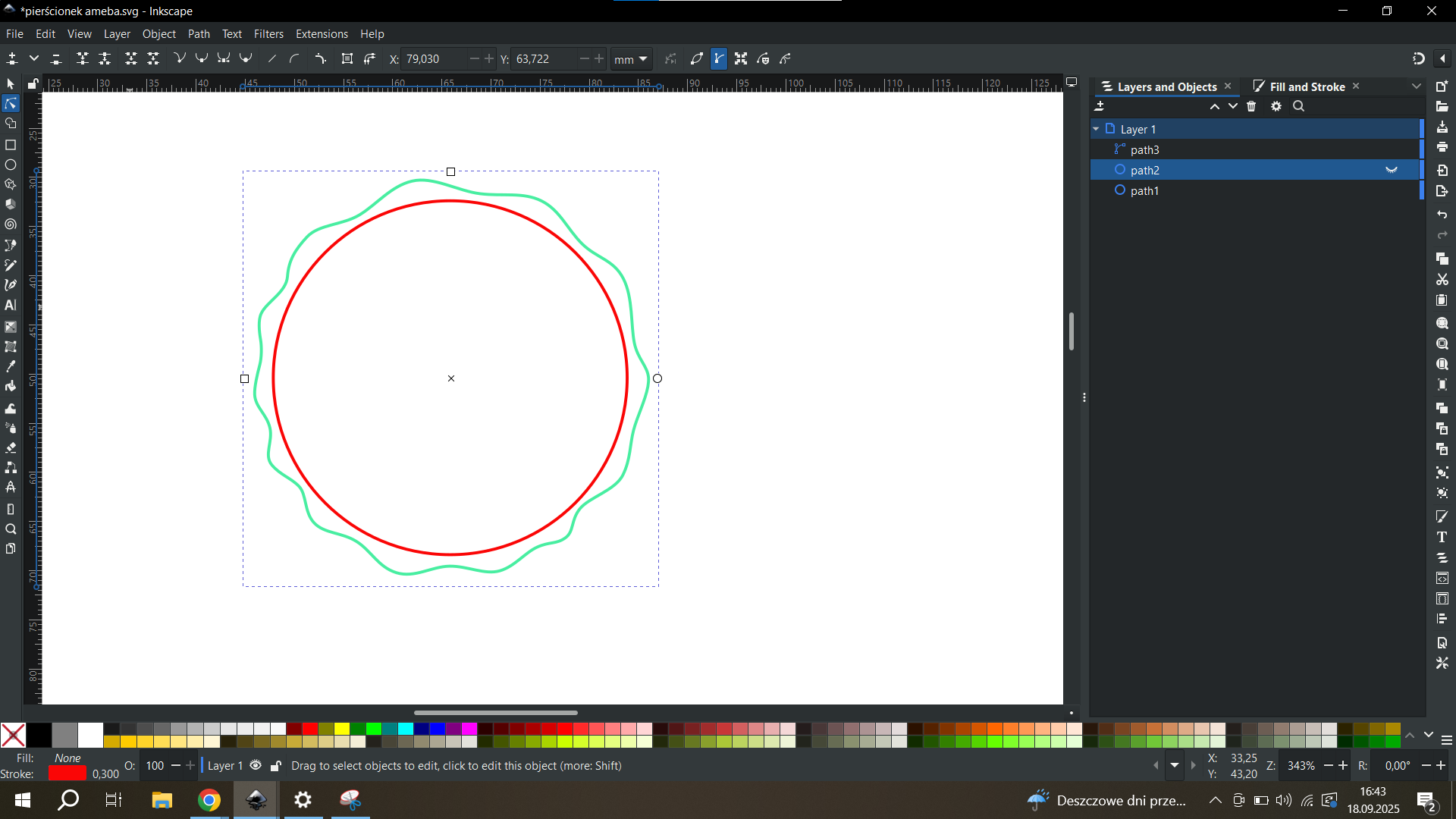
Task: Select the Rectangle tool
Action: tap(11, 145)
